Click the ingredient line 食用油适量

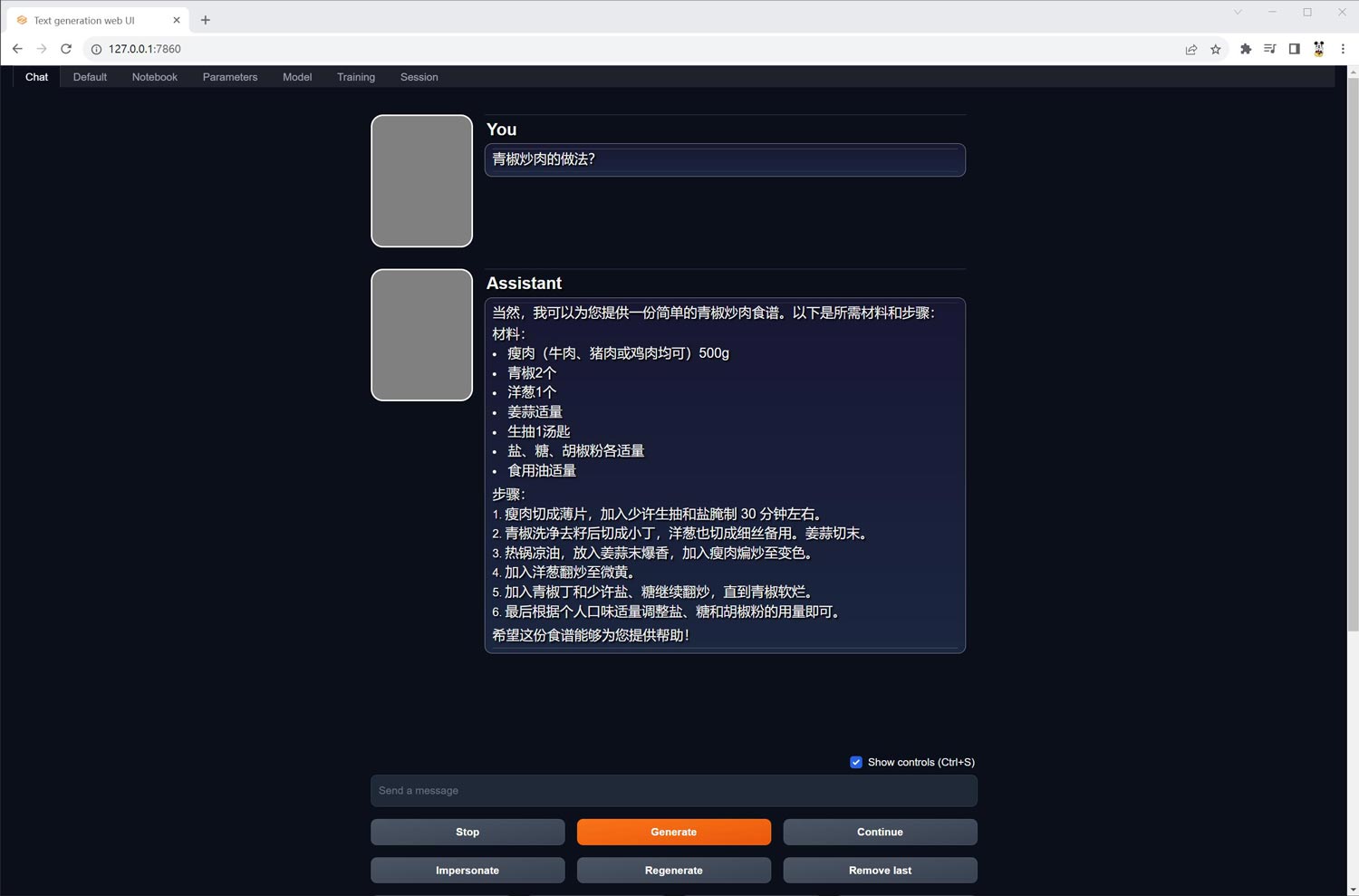(x=542, y=471)
